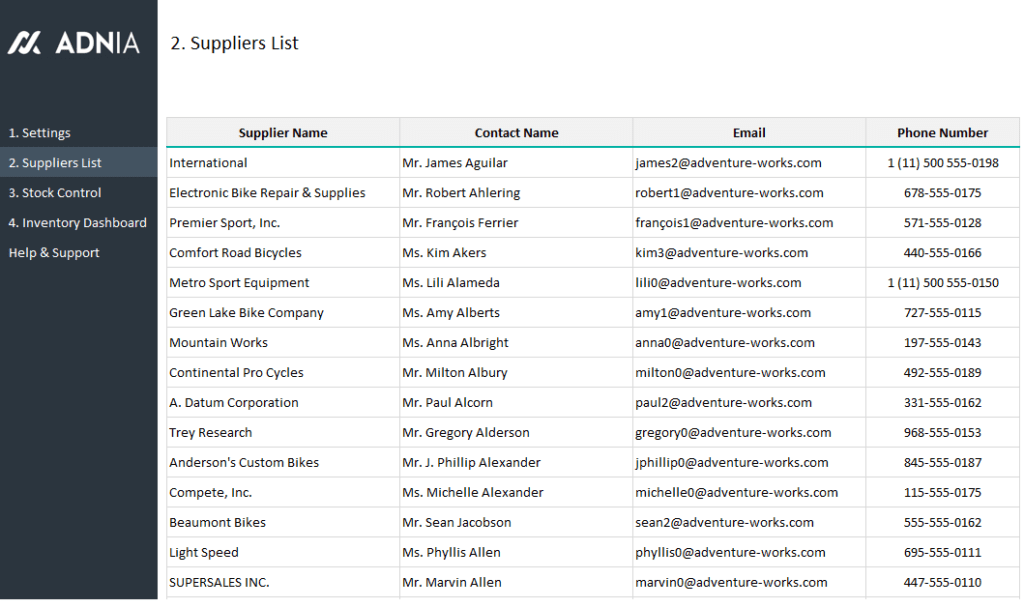Click phone number 571-555-0128
Viewport: 1024px width, 608px height.
[942, 222]
